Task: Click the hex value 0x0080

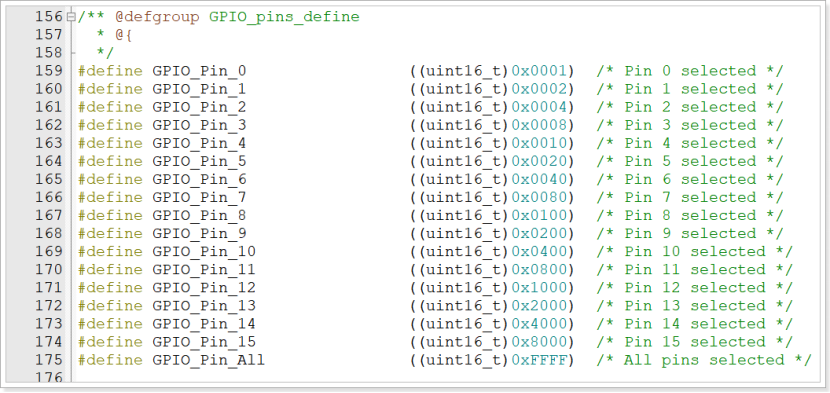Action: [539, 198]
